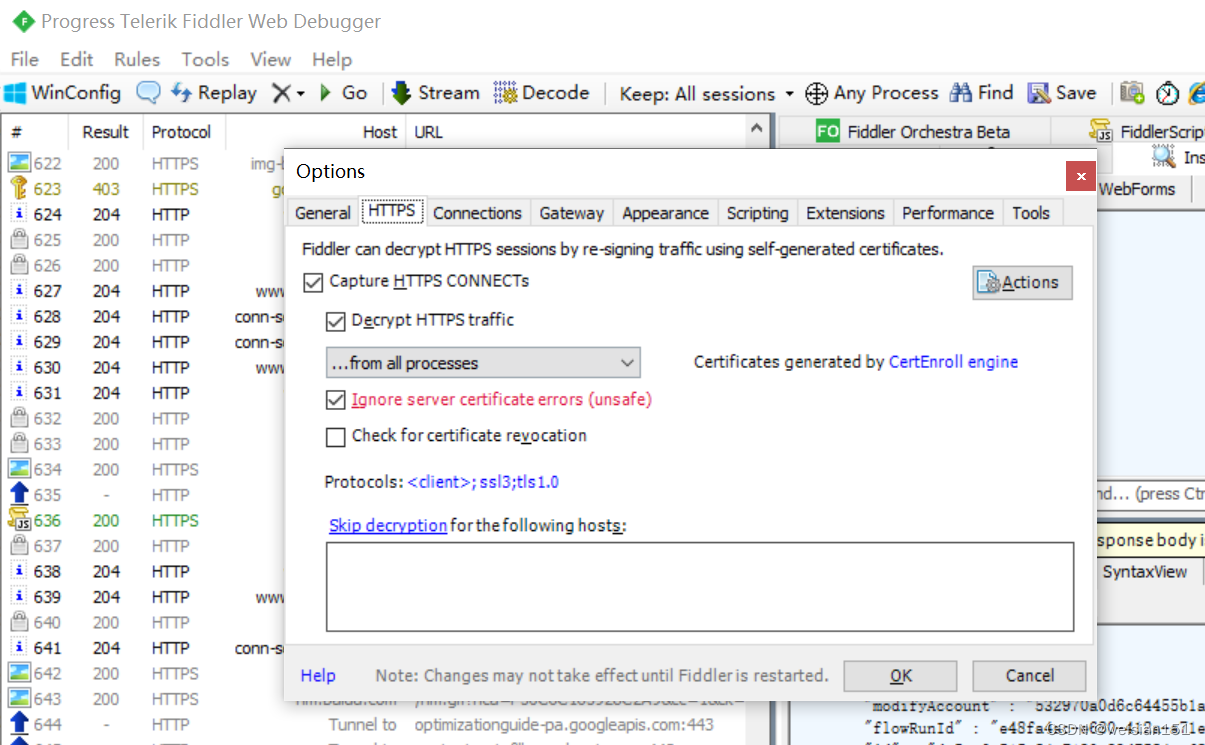Viewport: 1205px width, 745px height.
Task: Toggle Stream mode in toolbar
Action: [x=435, y=93]
